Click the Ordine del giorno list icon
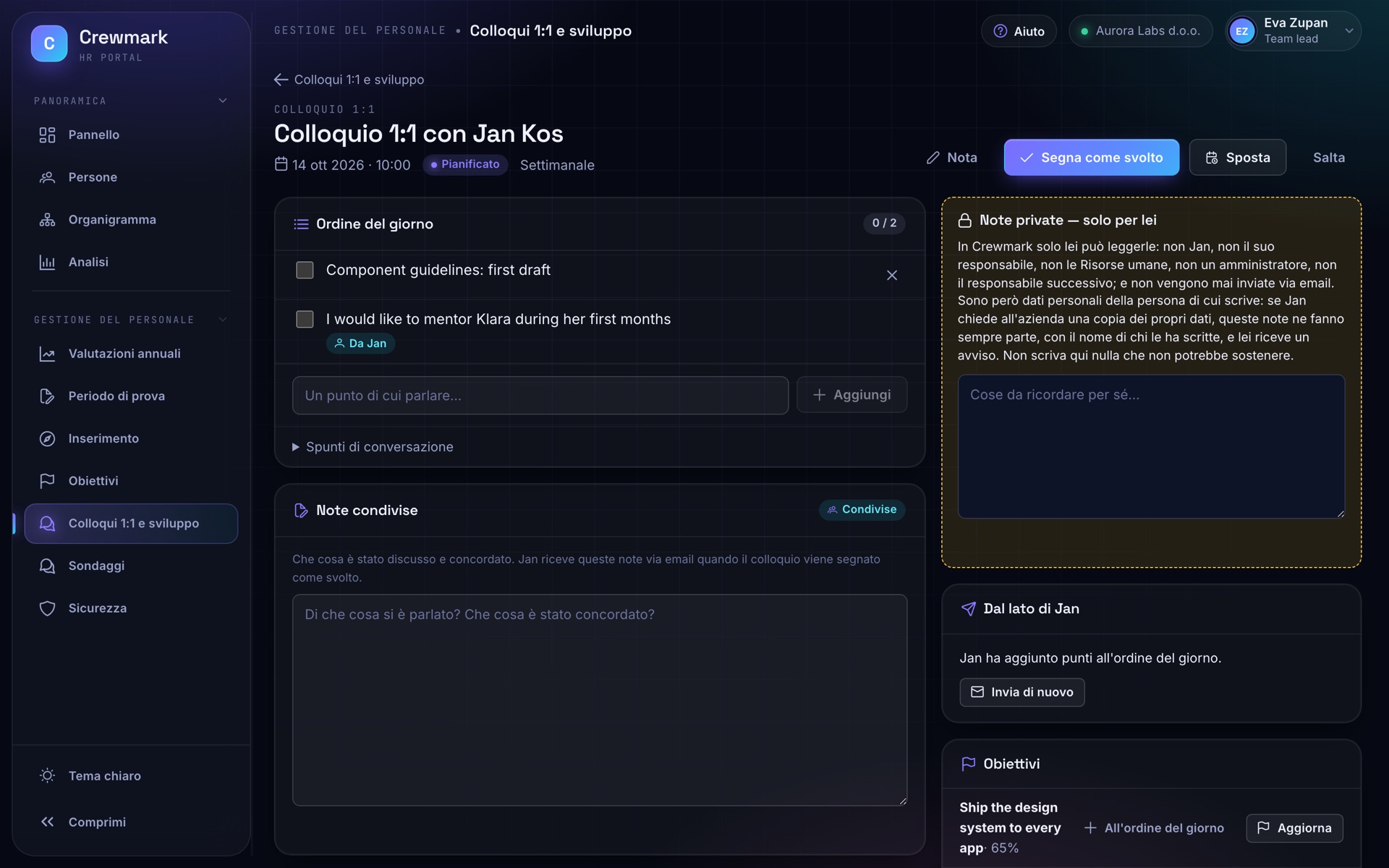Image resolution: width=1389 pixels, height=868 pixels. click(x=301, y=224)
